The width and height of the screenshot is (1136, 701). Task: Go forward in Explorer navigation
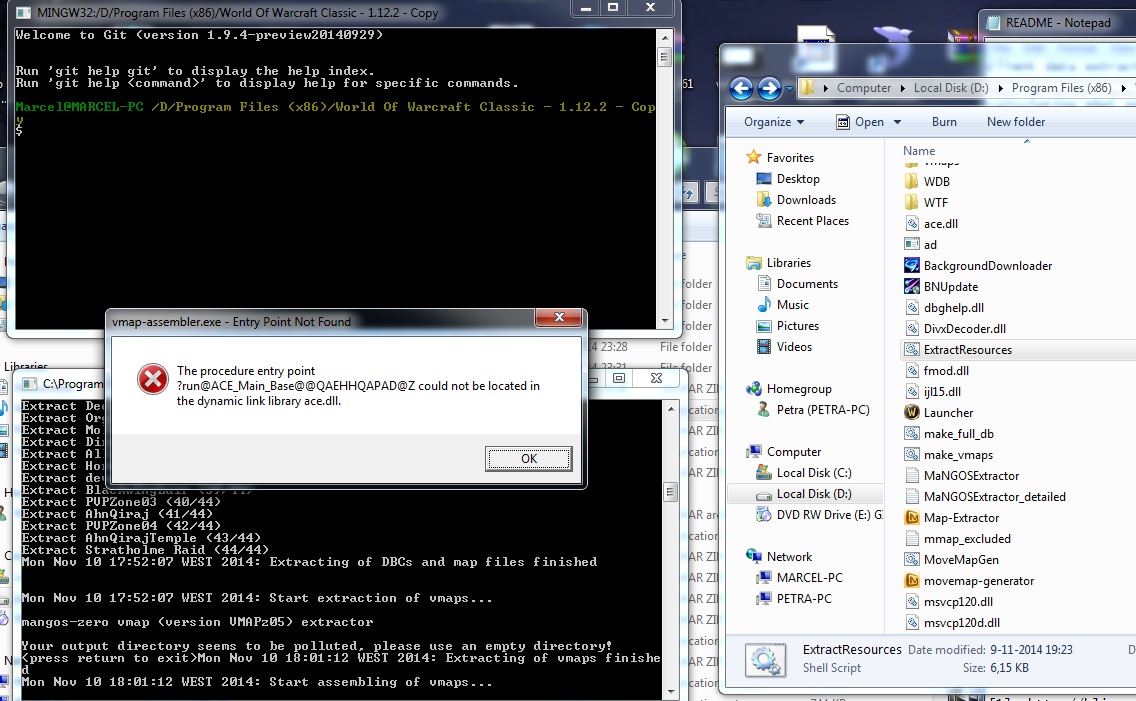tap(769, 88)
